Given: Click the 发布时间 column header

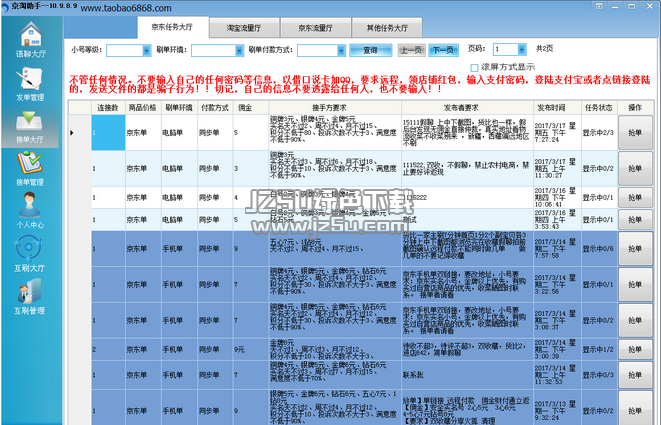Looking at the screenshot, I should pyautogui.click(x=557, y=108).
